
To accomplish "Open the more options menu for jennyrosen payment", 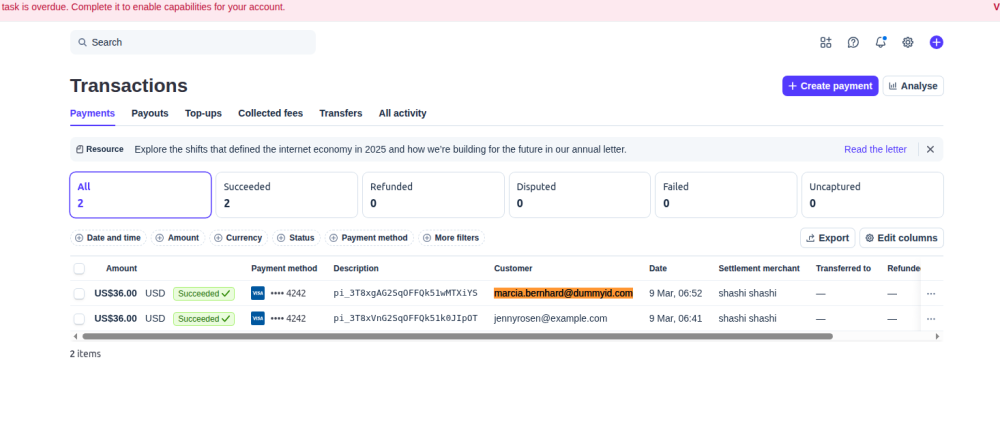I will (931, 318).
